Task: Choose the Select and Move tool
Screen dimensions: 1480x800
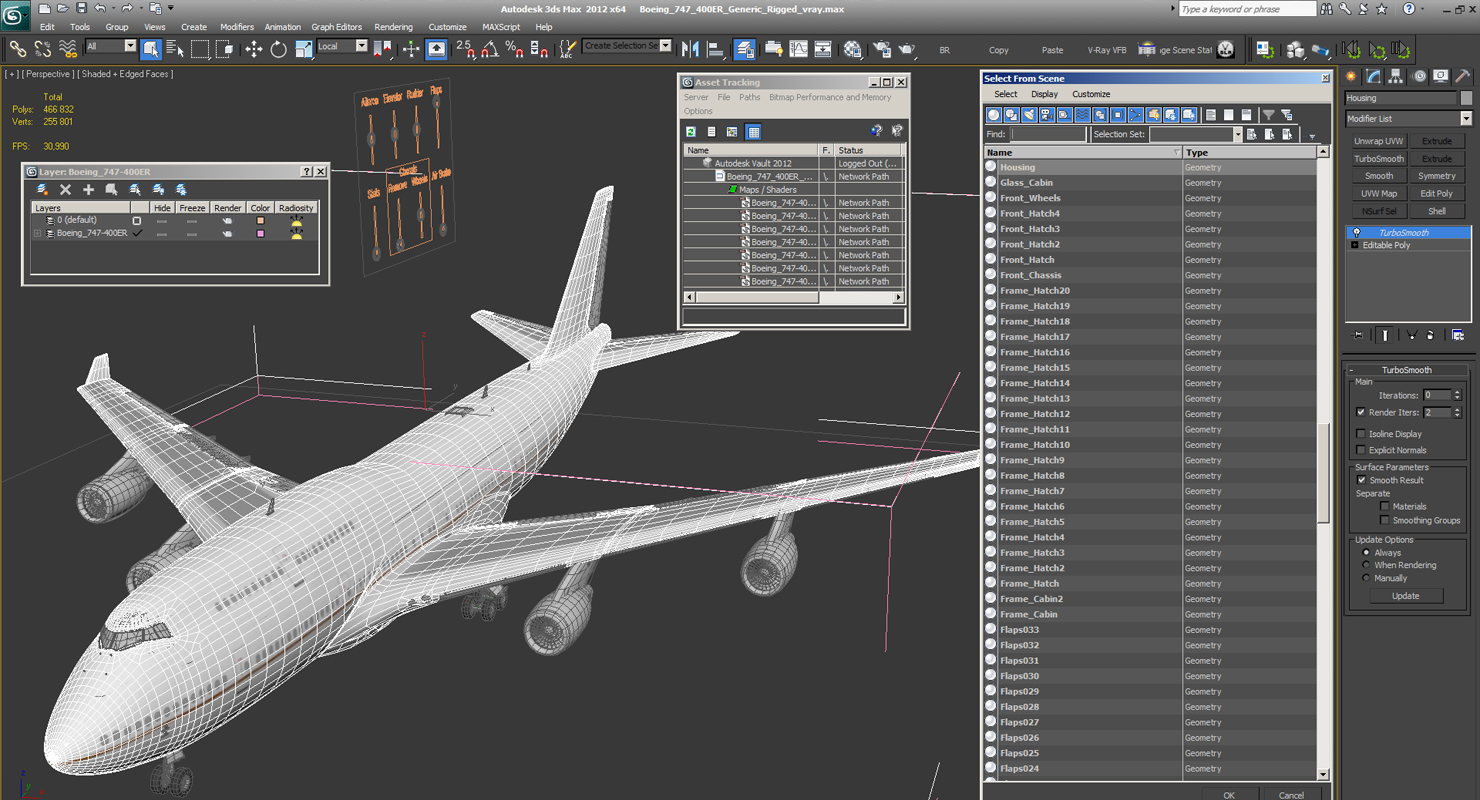Action: 253,48
